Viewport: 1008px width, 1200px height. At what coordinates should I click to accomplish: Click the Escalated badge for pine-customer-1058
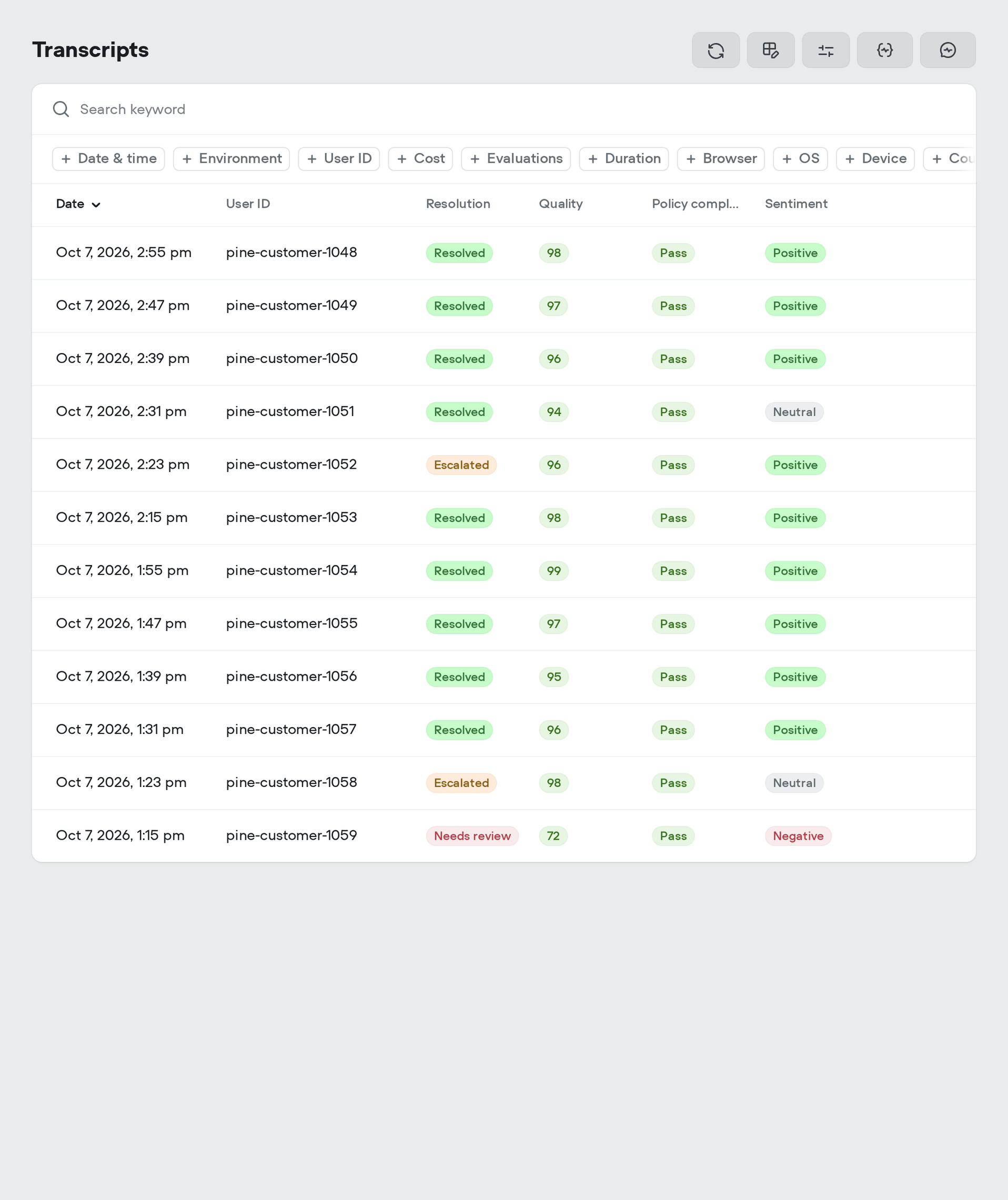(x=461, y=783)
